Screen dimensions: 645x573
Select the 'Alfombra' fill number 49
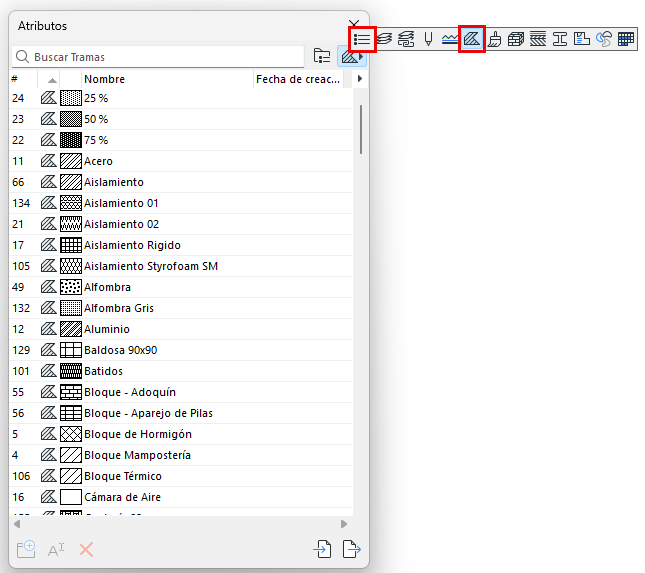tap(181, 287)
